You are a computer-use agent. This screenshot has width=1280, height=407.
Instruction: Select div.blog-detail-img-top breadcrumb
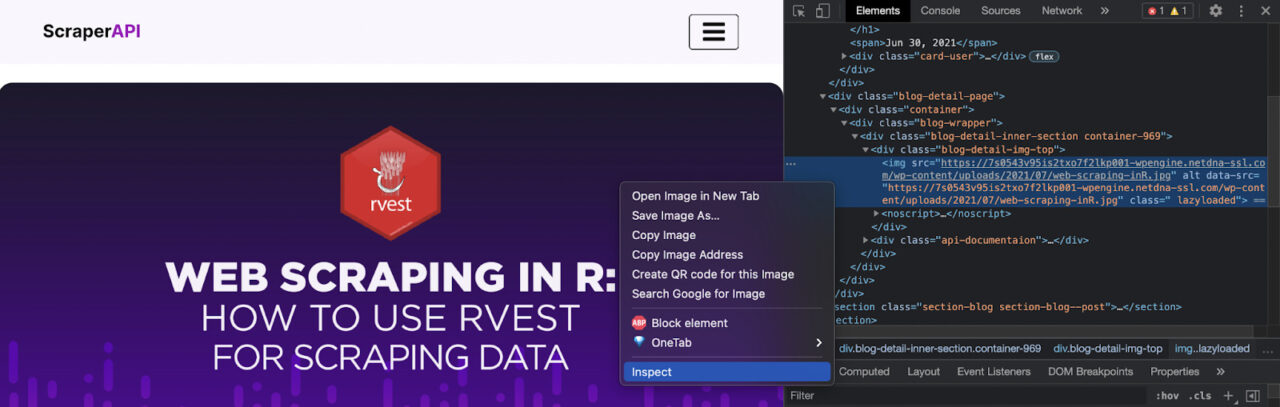click(x=1108, y=349)
